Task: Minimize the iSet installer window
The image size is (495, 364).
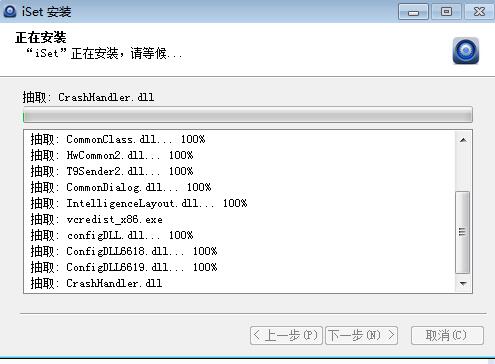Action: pyautogui.click(x=413, y=12)
